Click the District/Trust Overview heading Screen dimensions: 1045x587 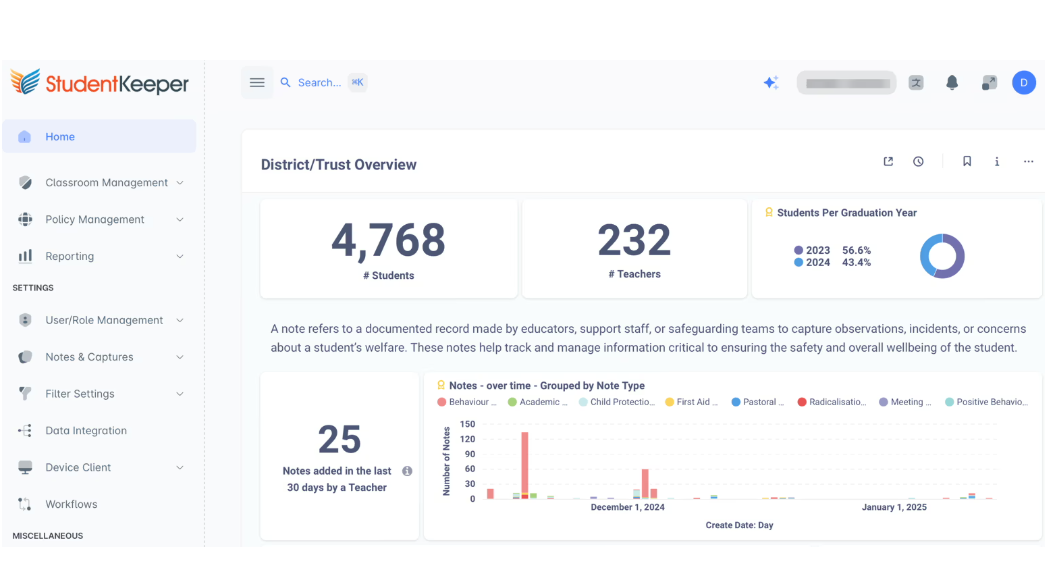tap(339, 165)
